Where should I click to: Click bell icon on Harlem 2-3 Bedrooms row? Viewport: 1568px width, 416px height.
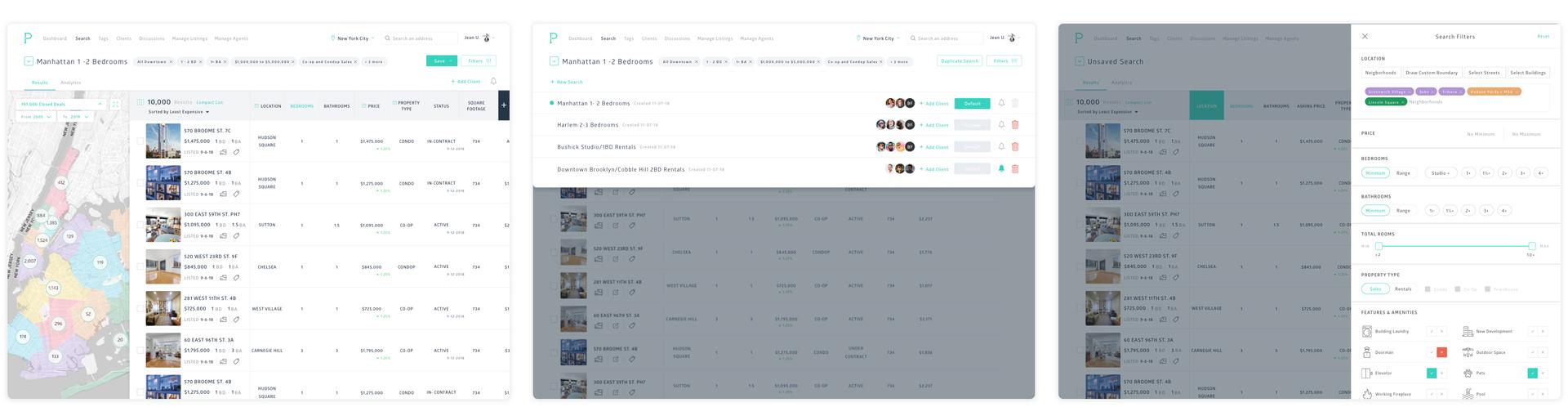(x=1001, y=125)
